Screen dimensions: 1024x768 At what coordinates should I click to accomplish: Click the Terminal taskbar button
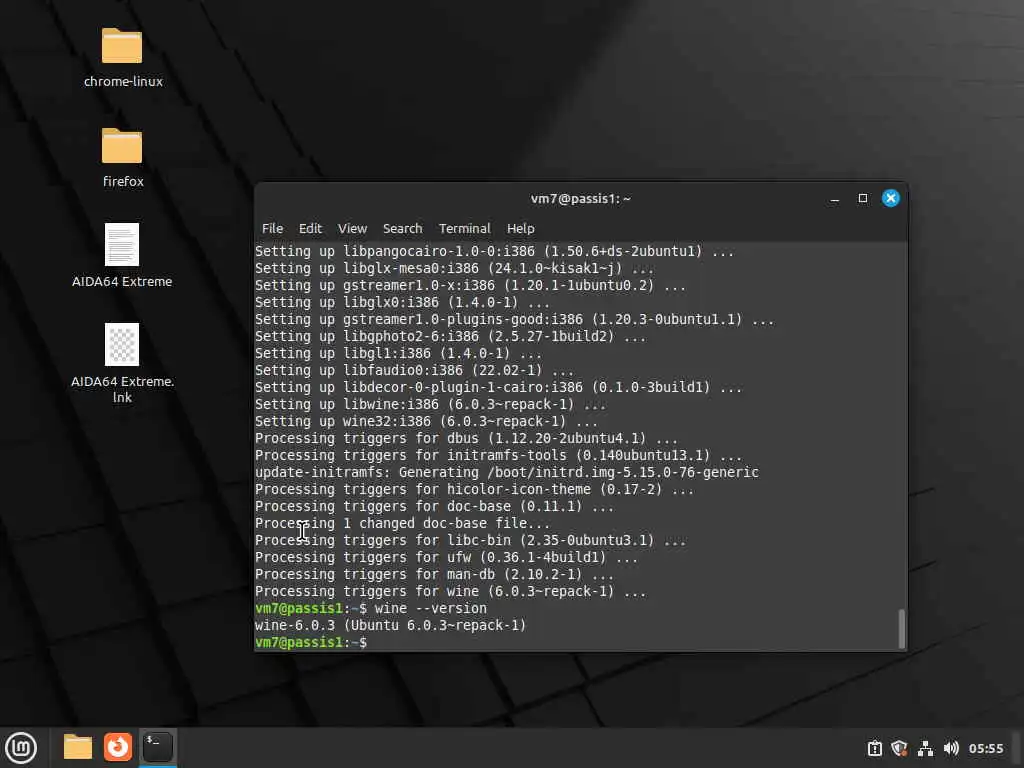pos(157,747)
